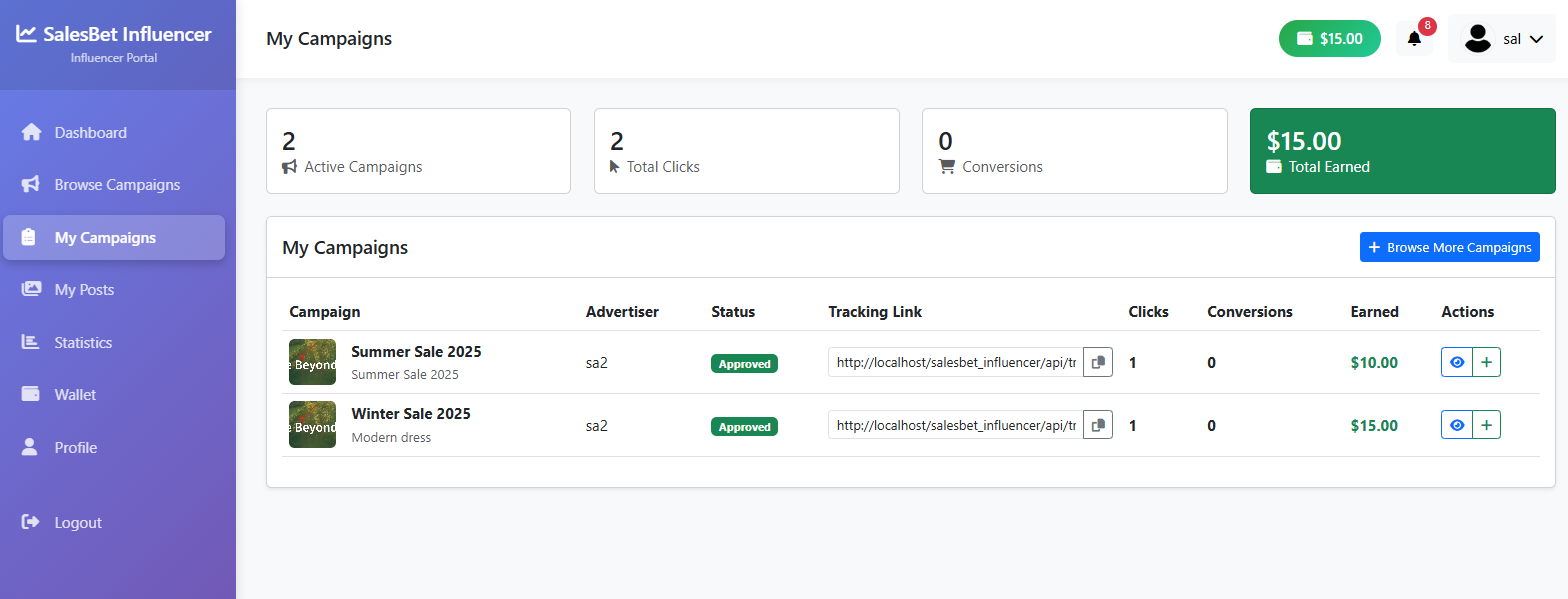Log out using the Logout link
This screenshot has width=1568, height=599.
113,522
